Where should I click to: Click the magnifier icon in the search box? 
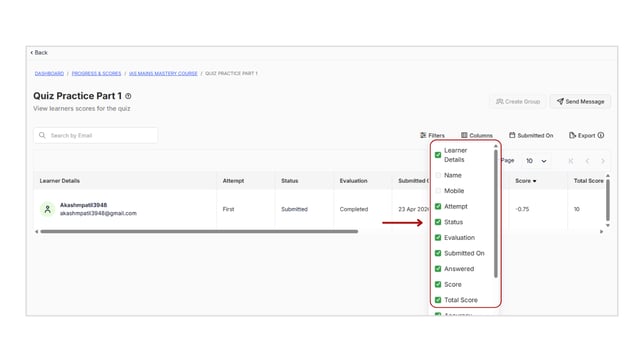(x=42, y=135)
